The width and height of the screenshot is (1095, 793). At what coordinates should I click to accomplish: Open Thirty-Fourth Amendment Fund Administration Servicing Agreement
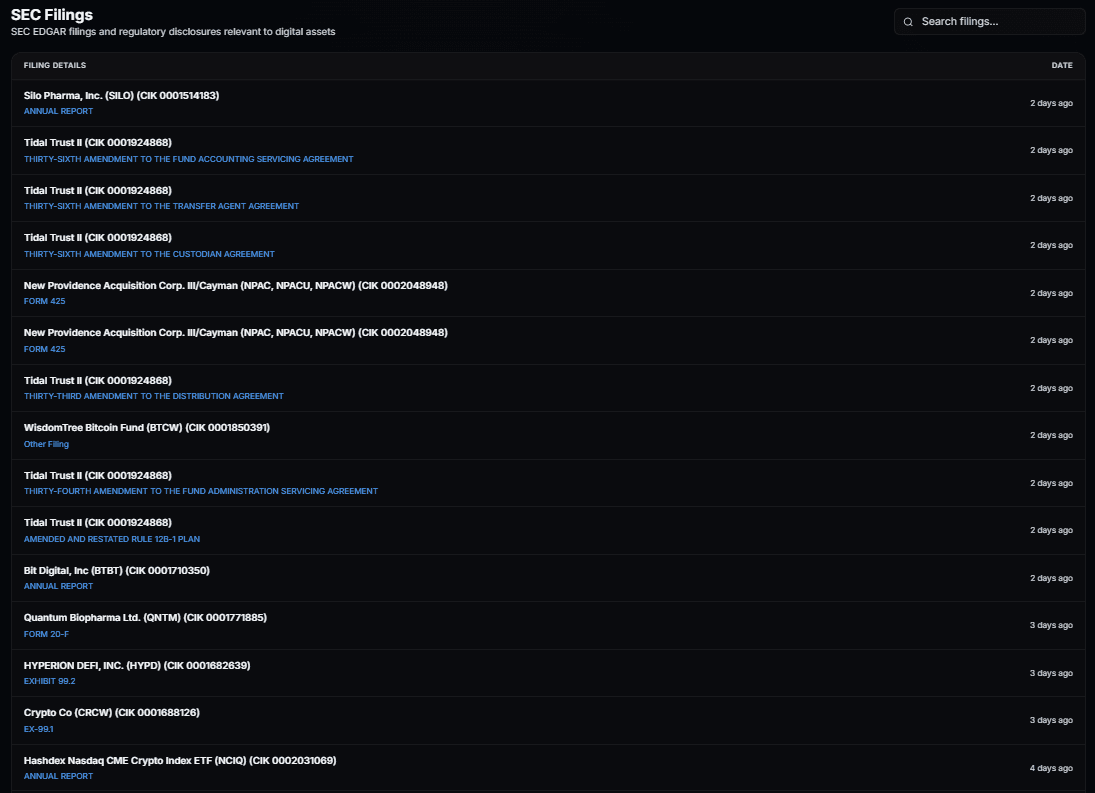(x=200, y=491)
